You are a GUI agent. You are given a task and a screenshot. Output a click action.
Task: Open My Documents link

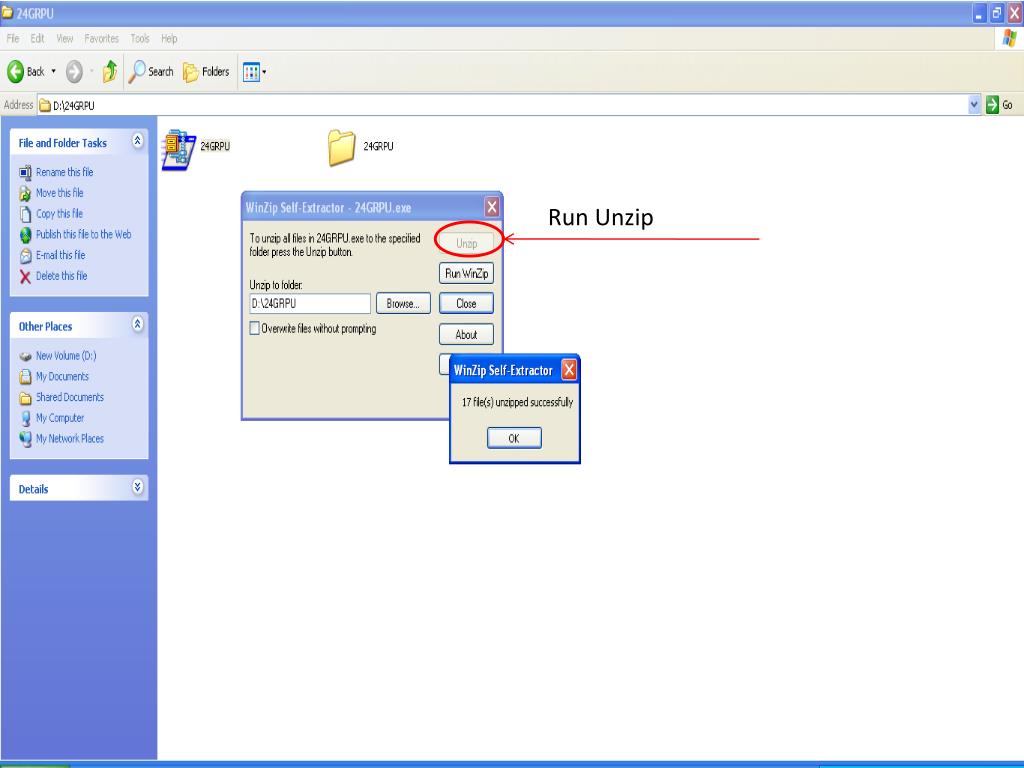pyautogui.click(x=62, y=377)
